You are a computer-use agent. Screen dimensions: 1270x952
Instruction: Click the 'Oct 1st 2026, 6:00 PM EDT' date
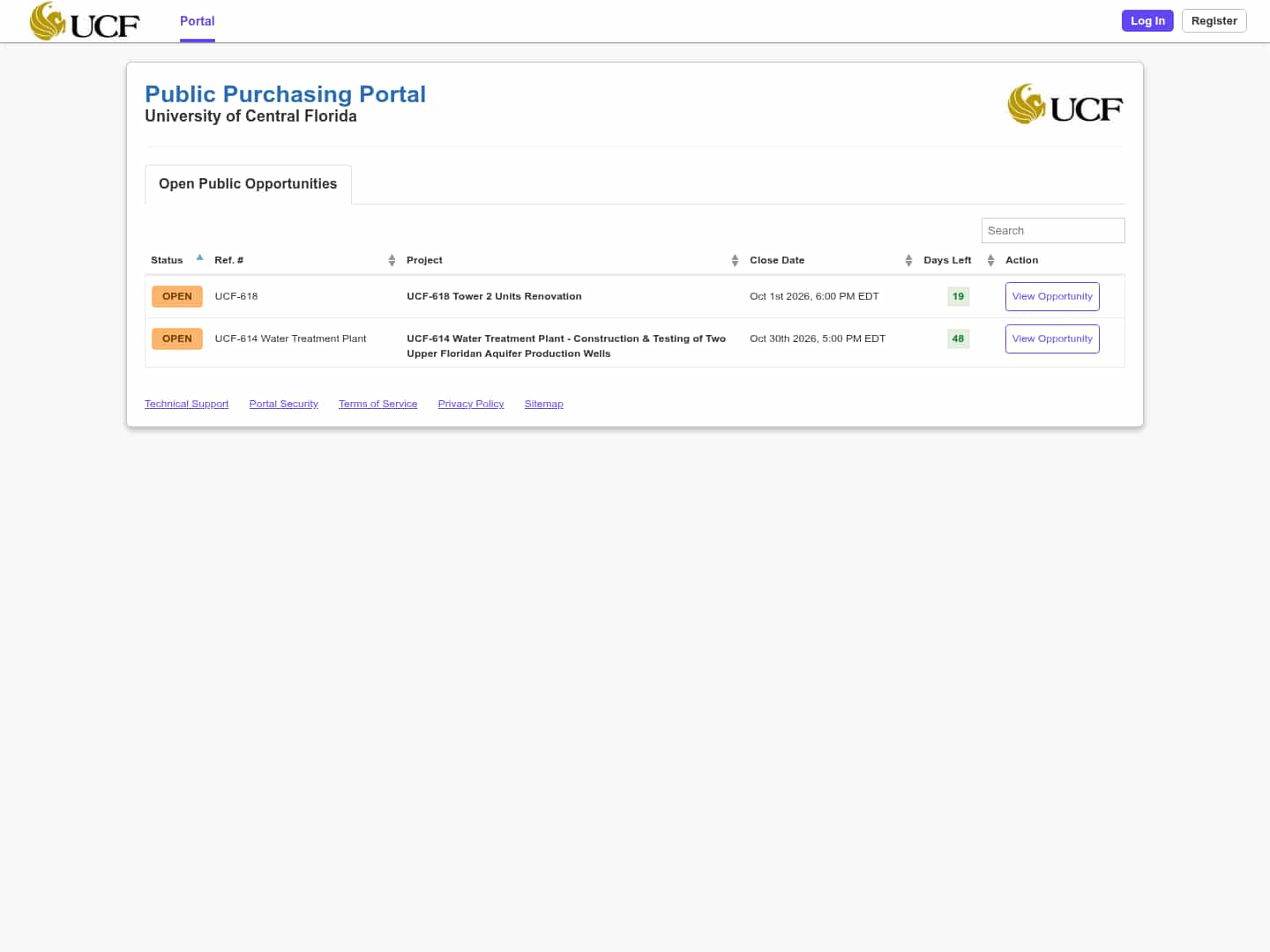pyautogui.click(x=814, y=296)
